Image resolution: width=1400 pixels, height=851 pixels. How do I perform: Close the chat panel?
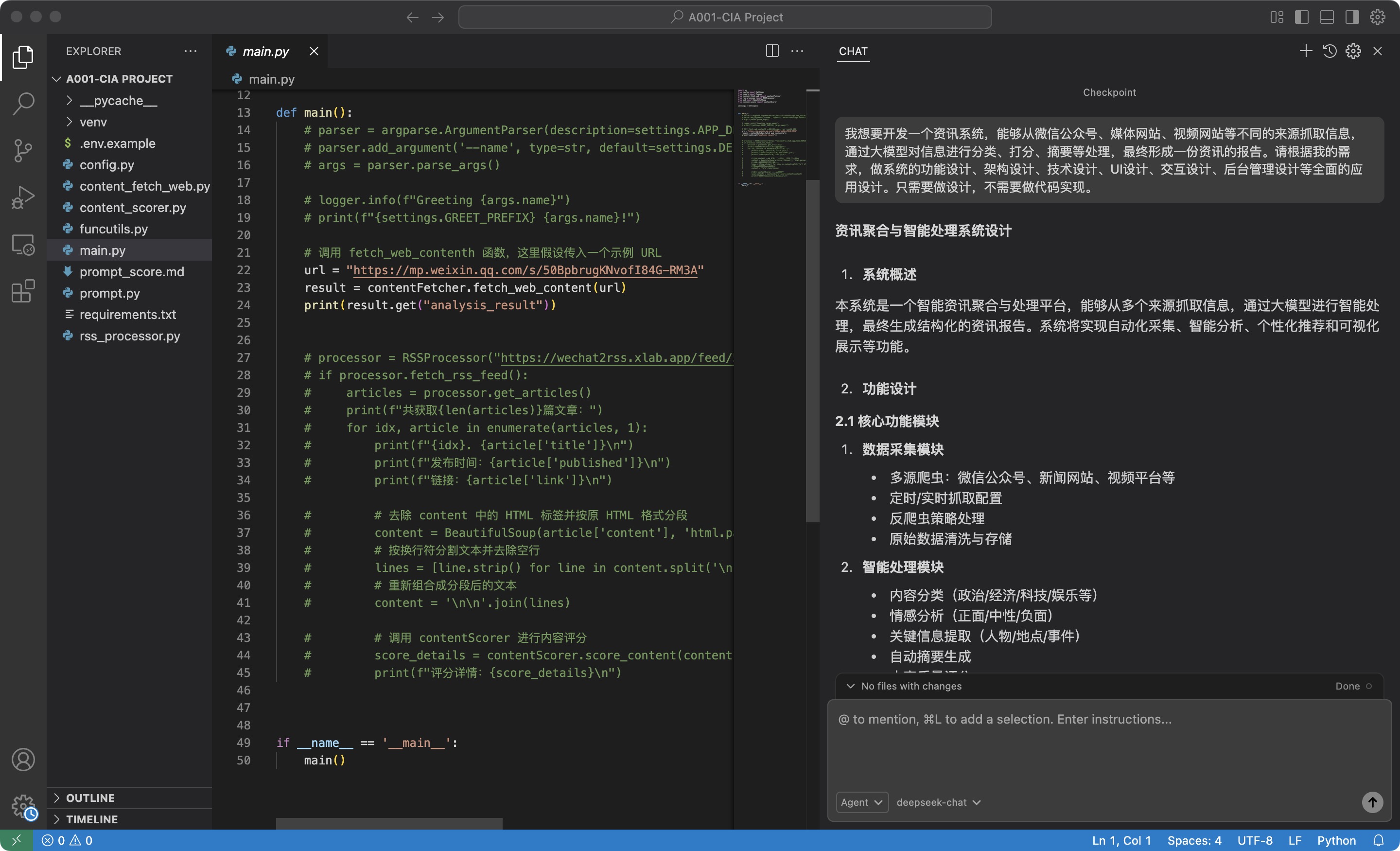1377,51
